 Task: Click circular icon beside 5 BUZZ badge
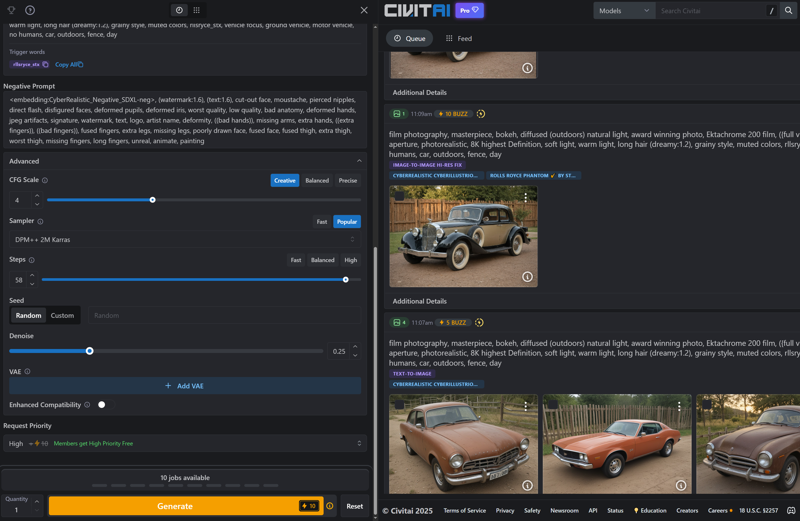click(479, 322)
